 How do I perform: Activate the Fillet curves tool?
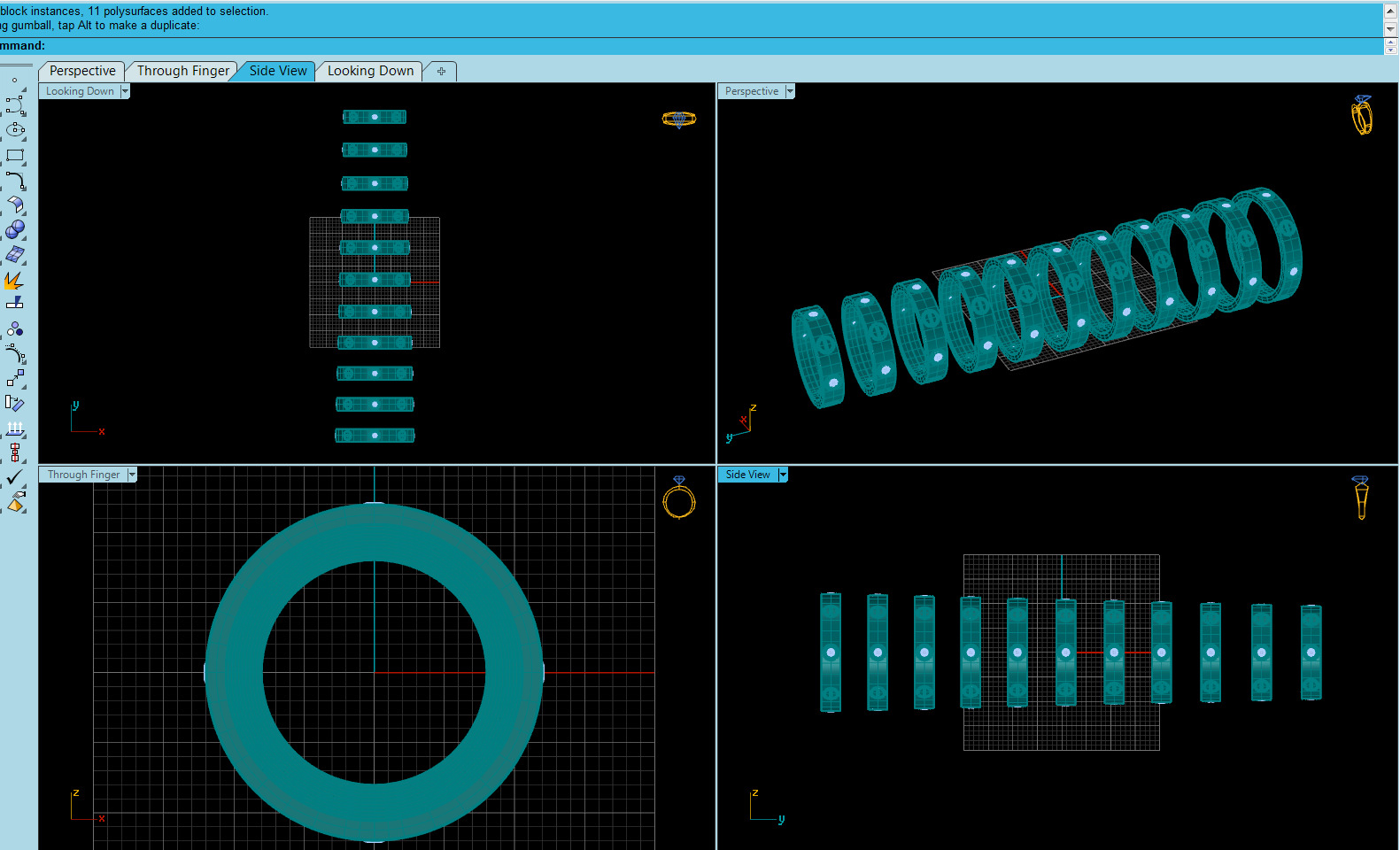tap(15, 181)
